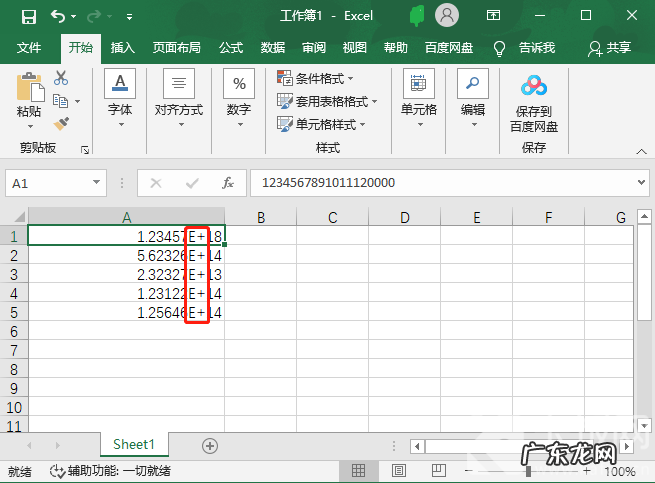Zoom out with minus button
Image resolution: width=655 pixels, height=483 pixels.
468,471
